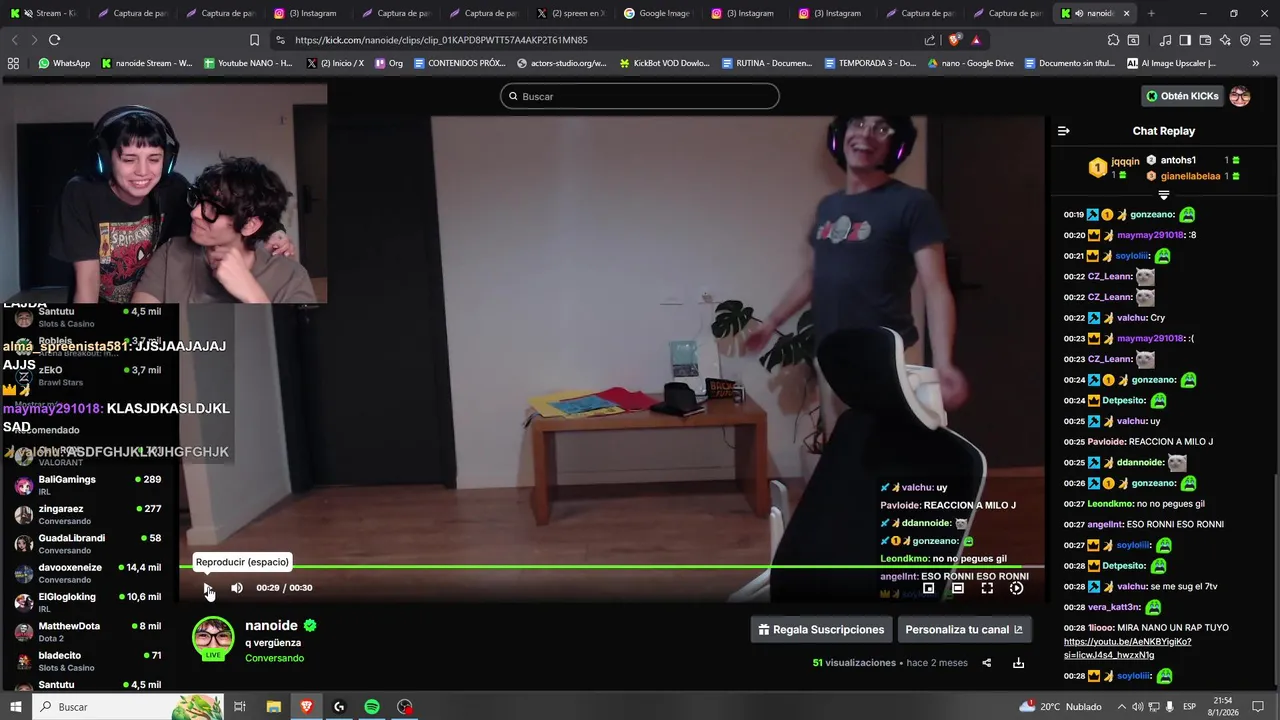Share the page from the address bar icon

click(930, 40)
